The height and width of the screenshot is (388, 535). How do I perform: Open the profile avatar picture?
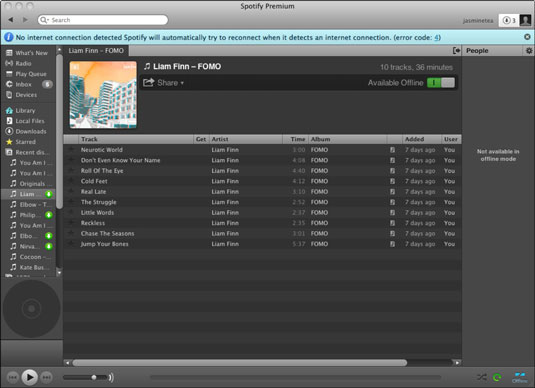[525, 20]
